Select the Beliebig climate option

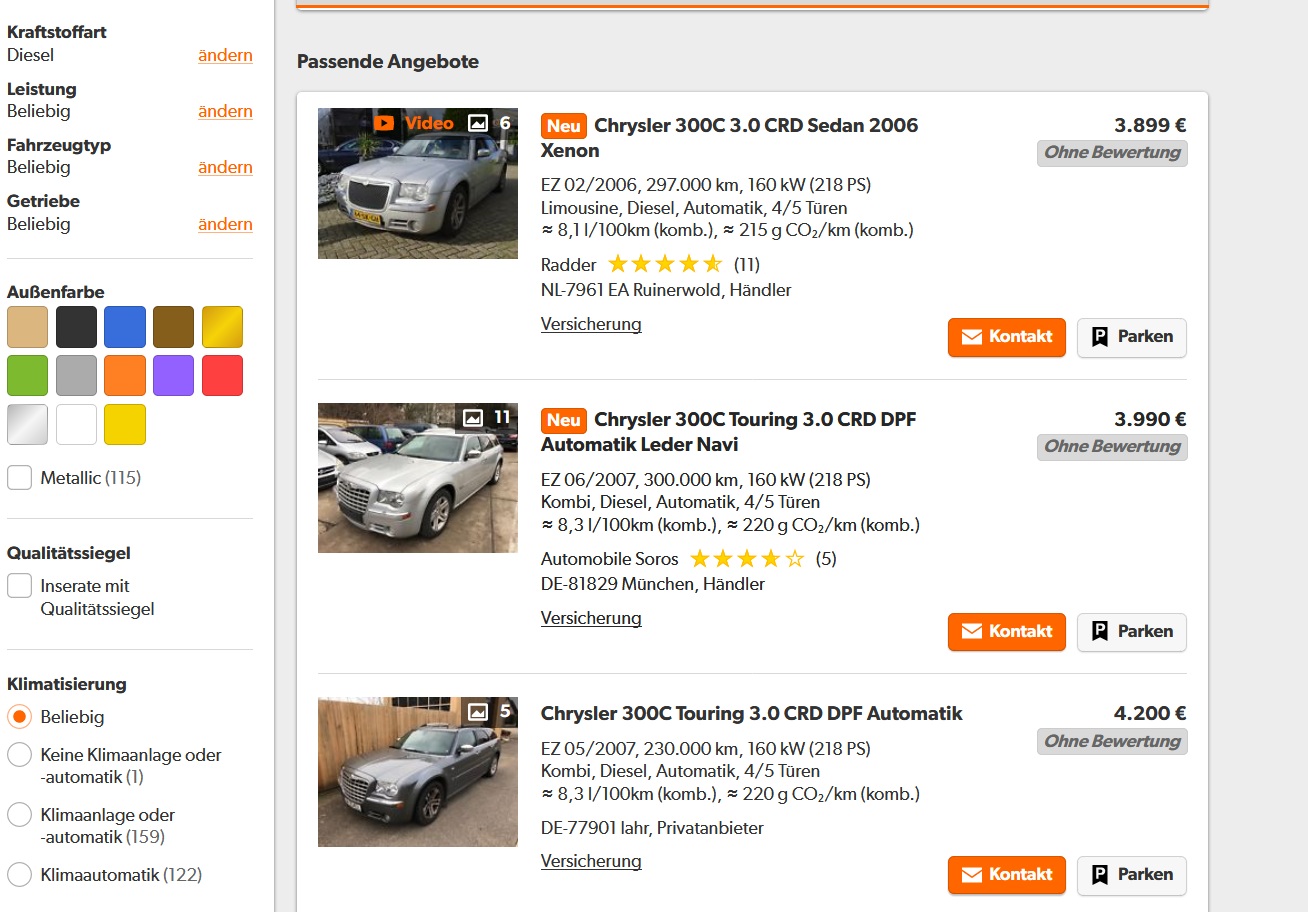click(20, 717)
